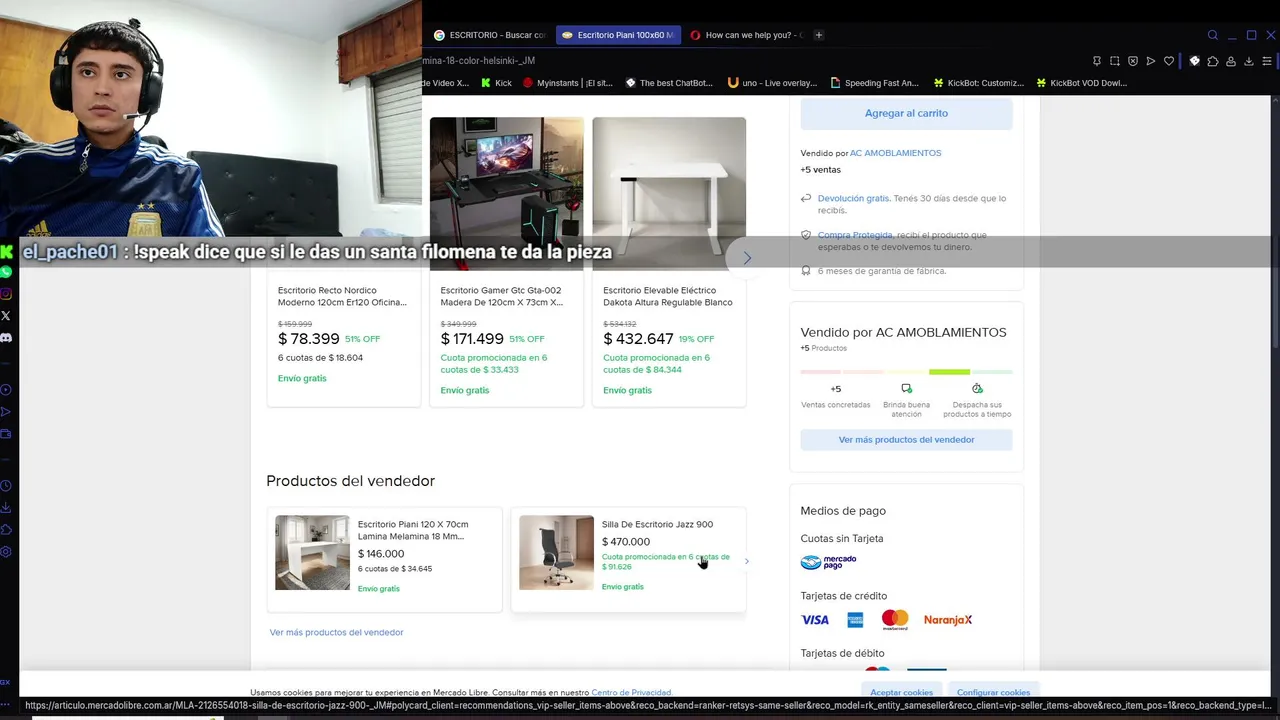Screen dimensions: 1280x720
Task: Click the small 'Ver más productos del vendedor' link
Action: coord(336,632)
